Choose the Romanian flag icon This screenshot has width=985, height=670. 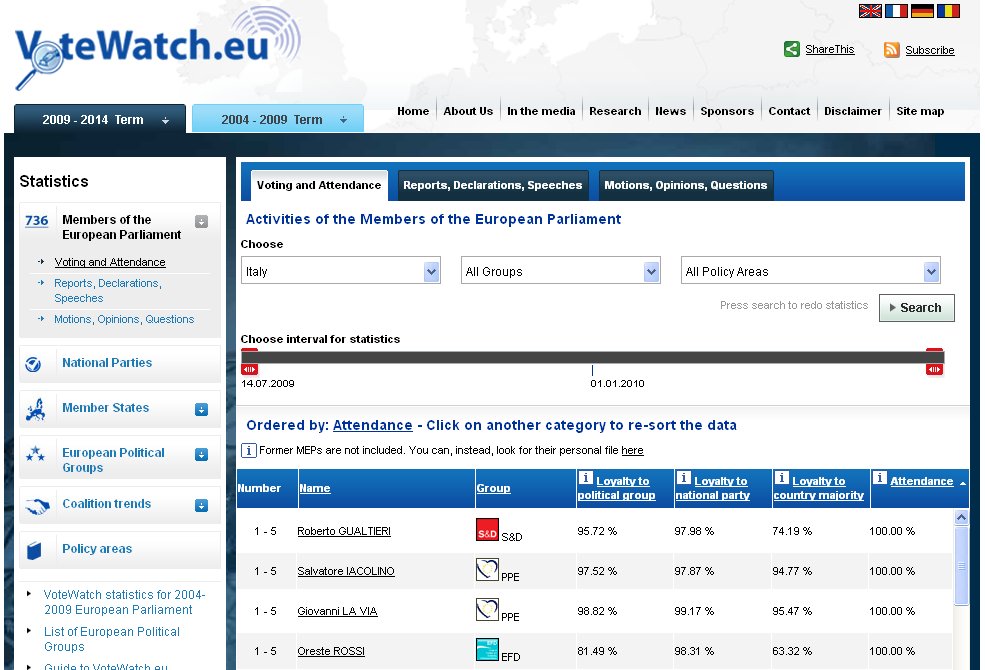point(948,11)
